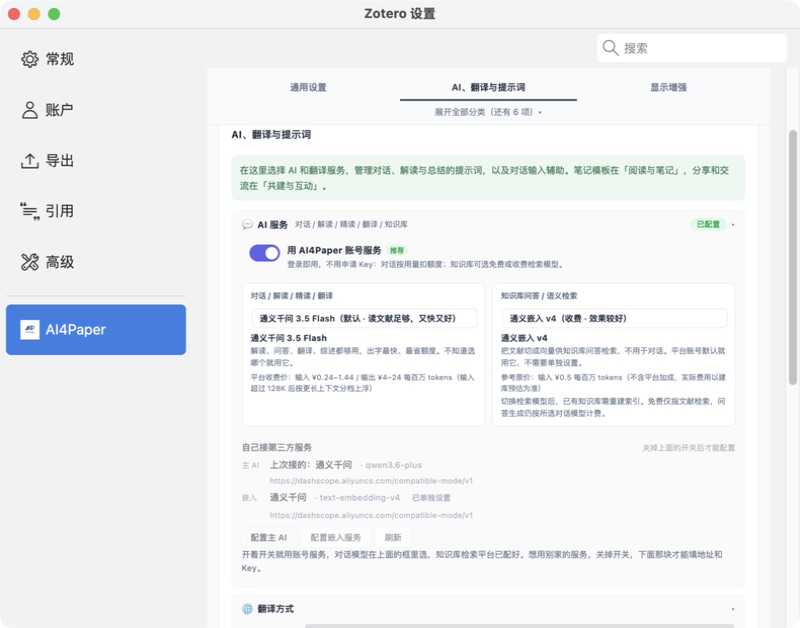This screenshot has height=628, width=800.
Task: Open the 常规 settings pane
Action: [47, 59]
